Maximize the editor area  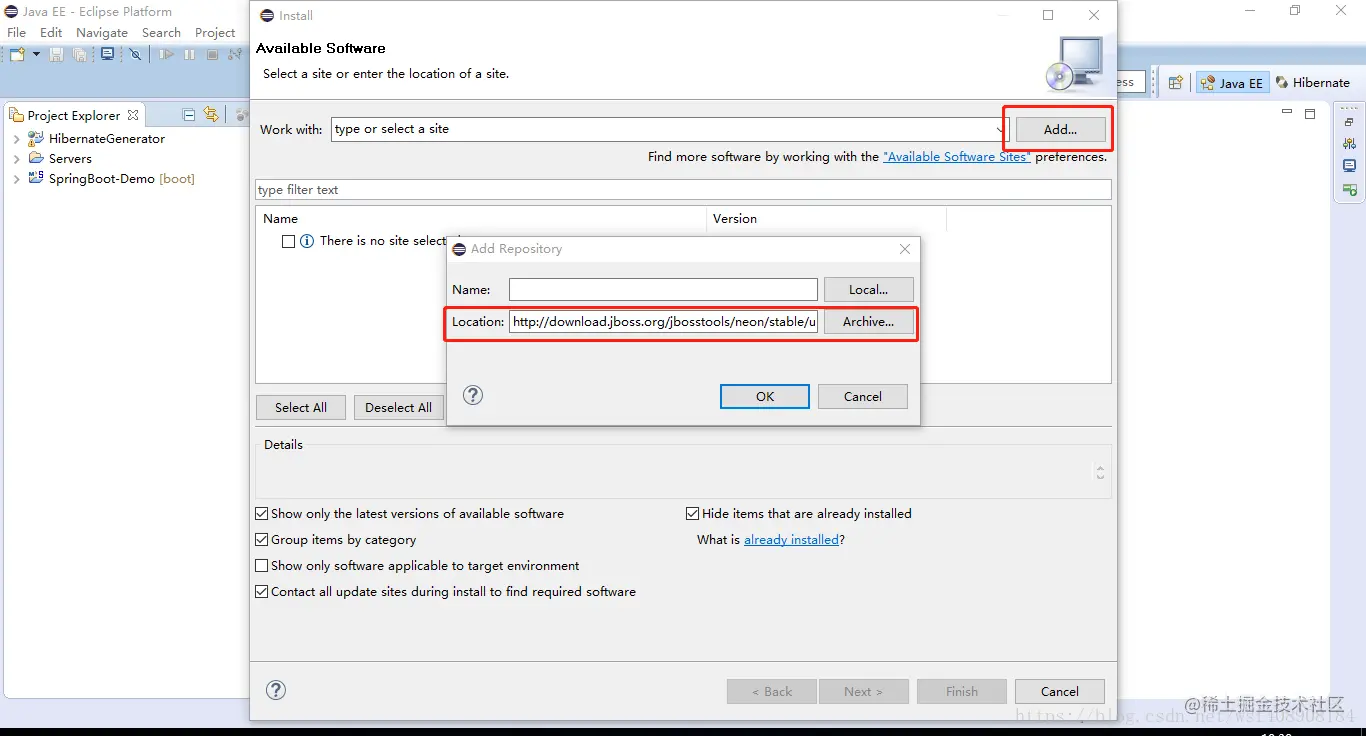1310,114
